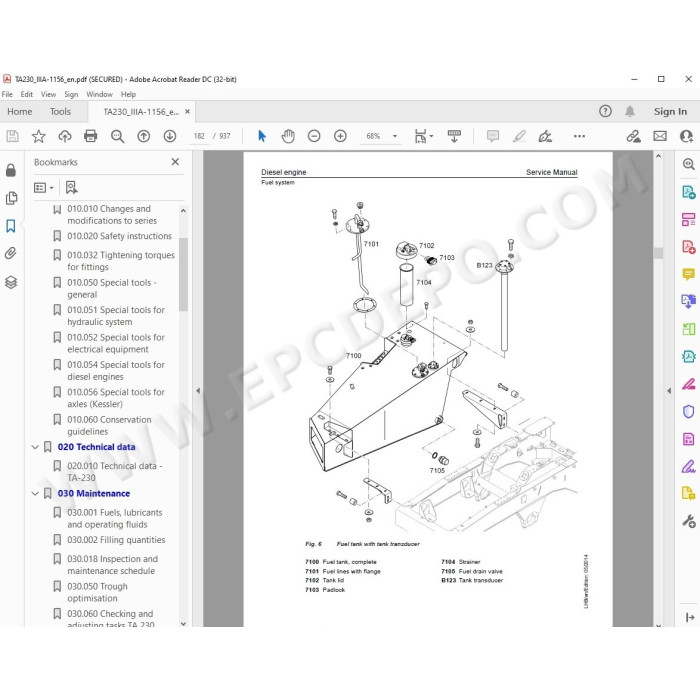700x700 pixels.
Task: Open 030.050 Trough optimisation bookmark
Action: coord(97,592)
